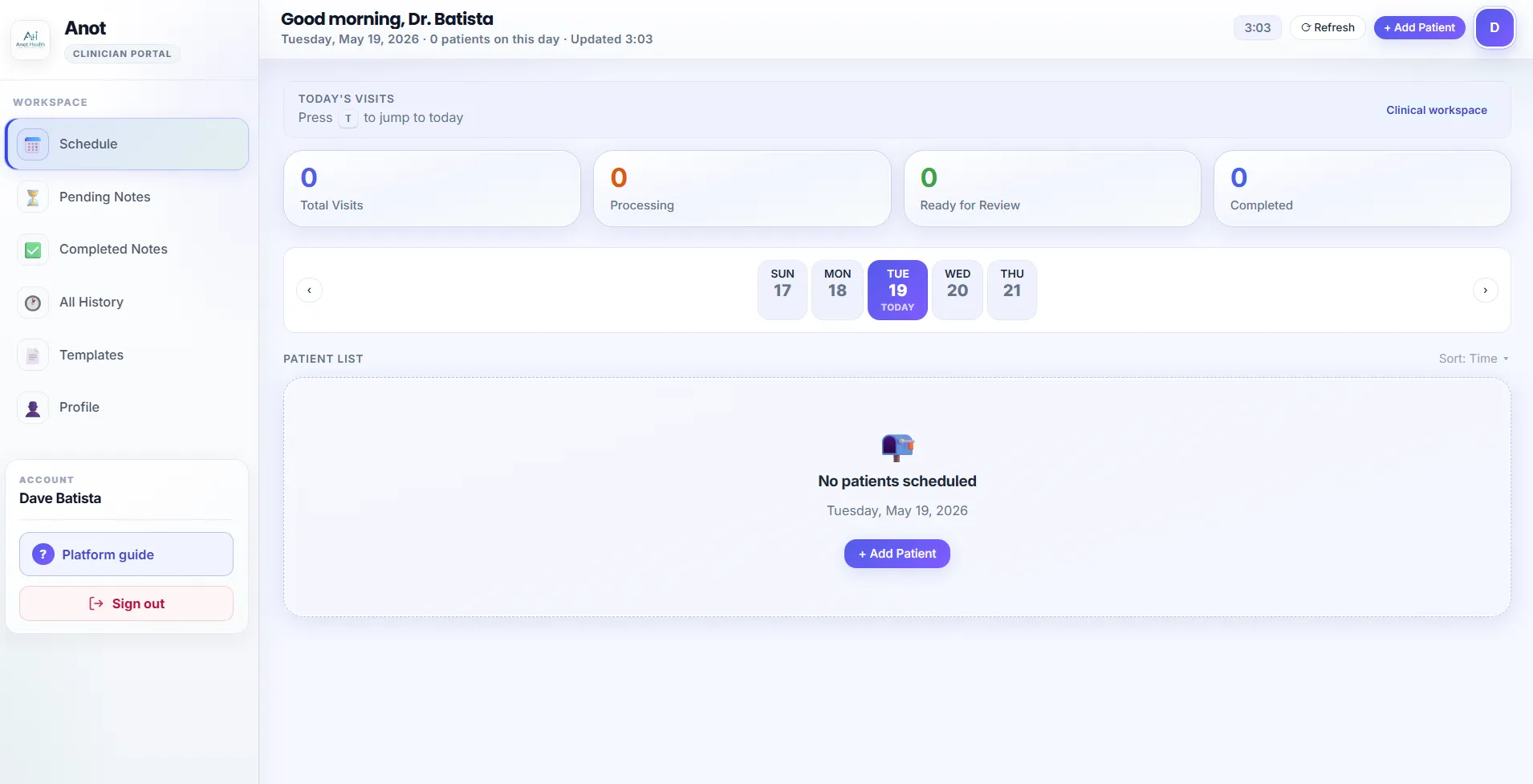Open Templates in the sidebar
This screenshot has width=1533, height=784.
[x=127, y=355]
